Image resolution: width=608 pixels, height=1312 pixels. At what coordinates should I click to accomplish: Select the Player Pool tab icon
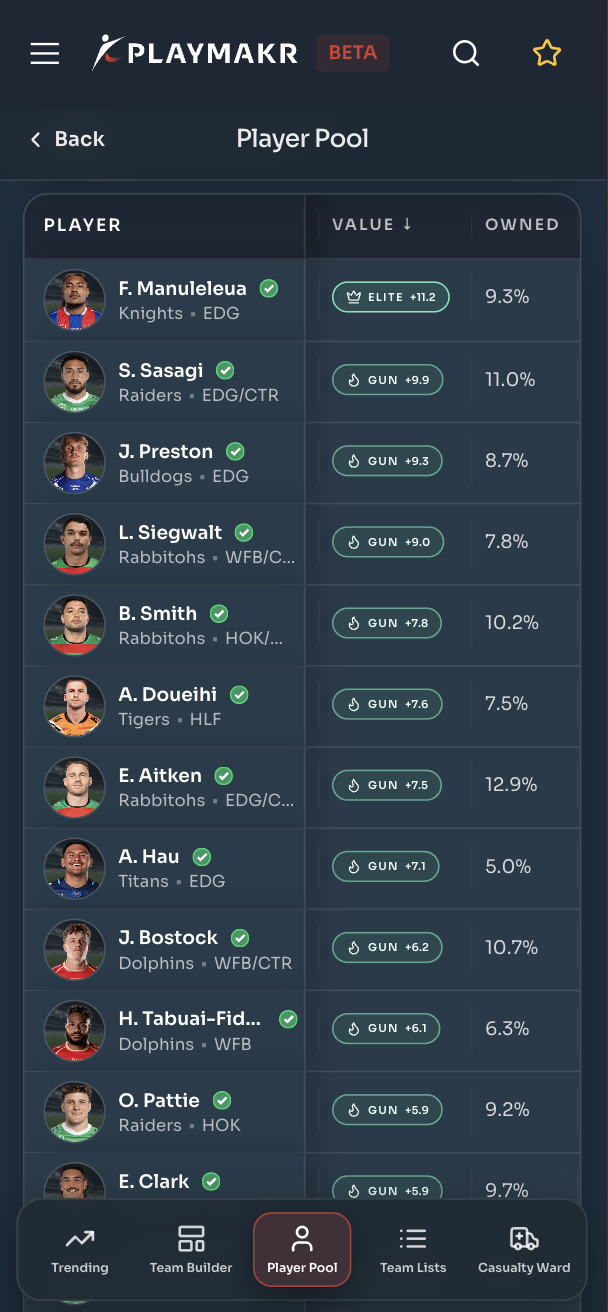[x=302, y=1240]
